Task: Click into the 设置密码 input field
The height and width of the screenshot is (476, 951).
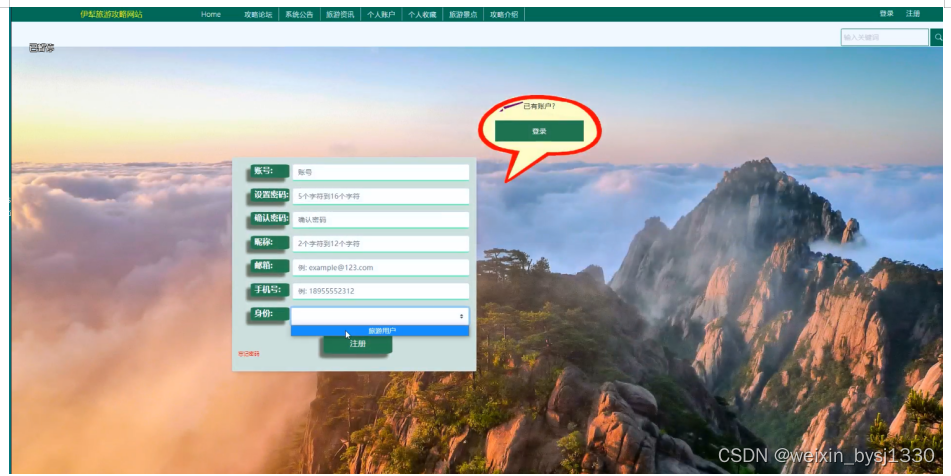Action: (x=380, y=196)
